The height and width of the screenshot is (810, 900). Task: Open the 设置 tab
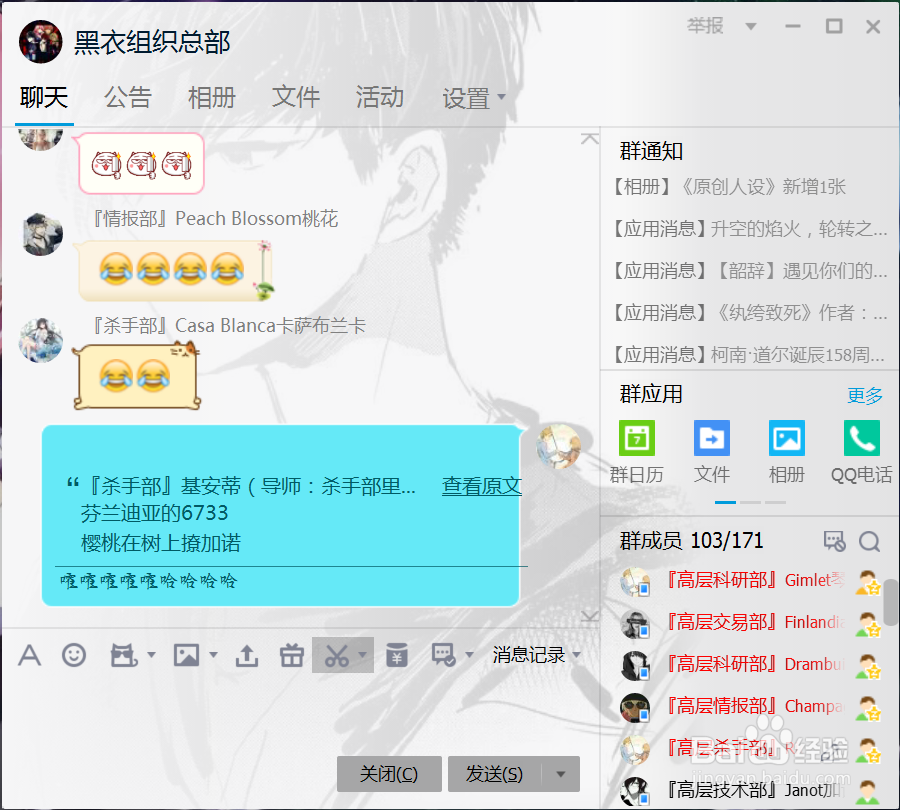pyautogui.click(x=465, y=98)
